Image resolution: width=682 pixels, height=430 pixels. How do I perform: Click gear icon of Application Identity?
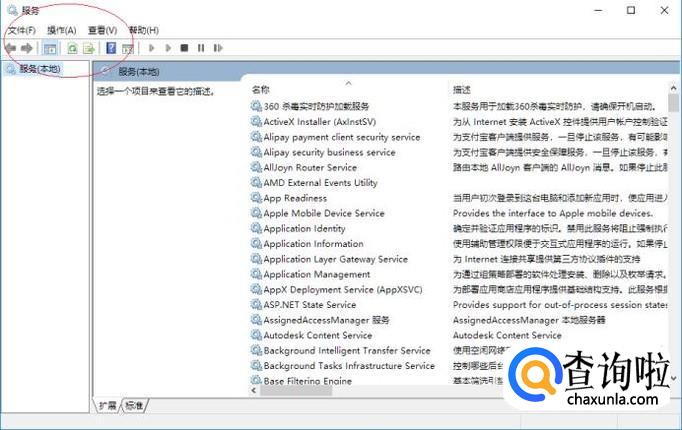256,228
